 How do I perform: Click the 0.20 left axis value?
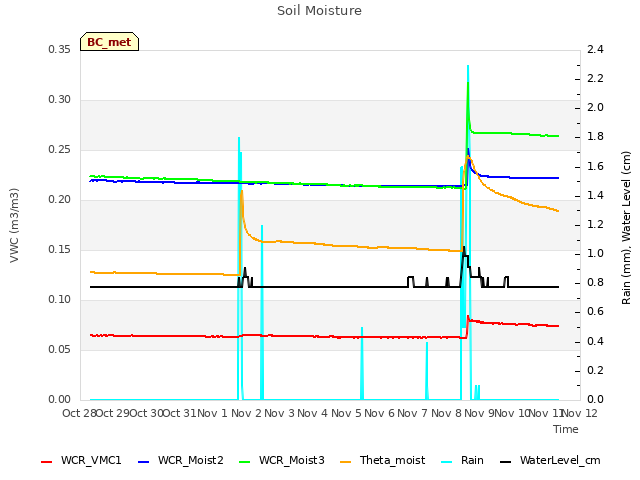tap(60, 200)
